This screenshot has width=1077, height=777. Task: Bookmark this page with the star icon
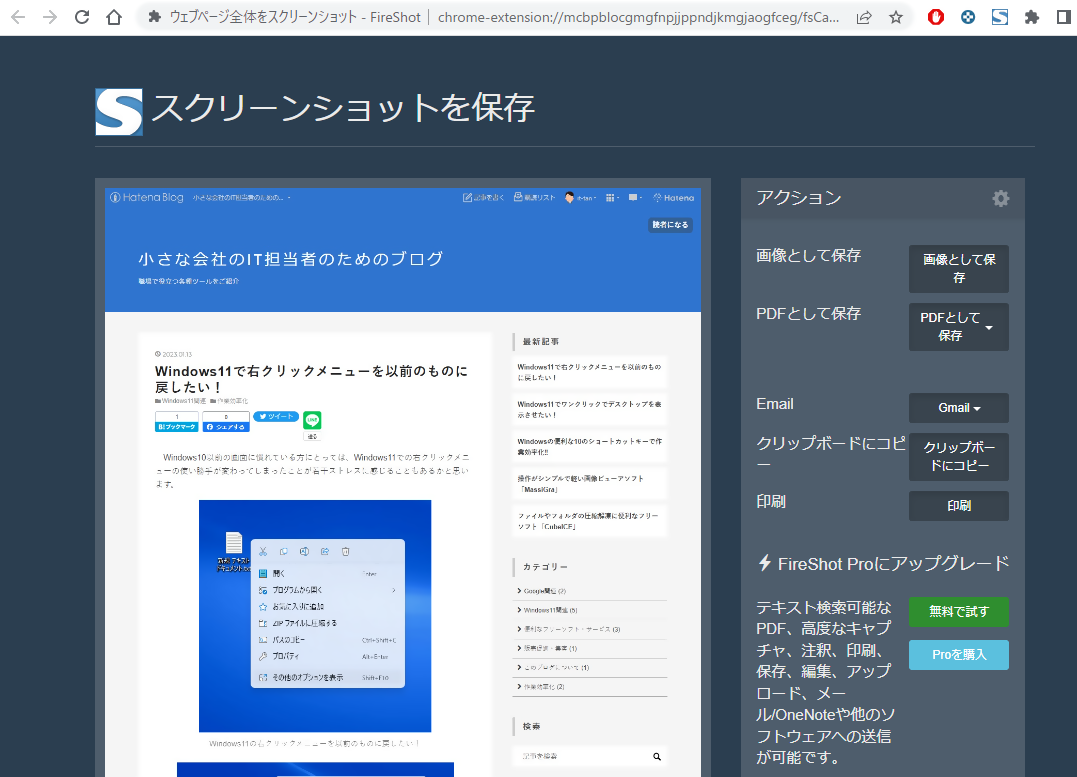(x=896, y=17)
